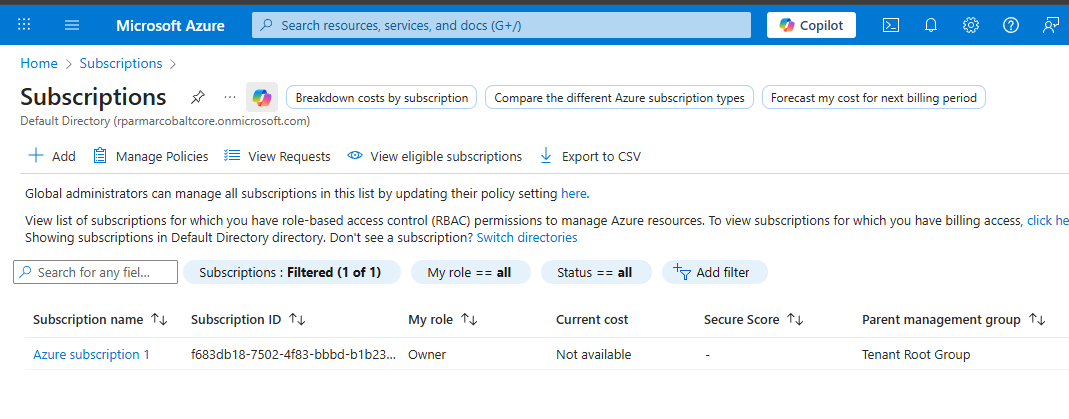Viewport: 1069px width, 419px height.
Task: Click the Switch directories link
Action: tap(527, 238)
